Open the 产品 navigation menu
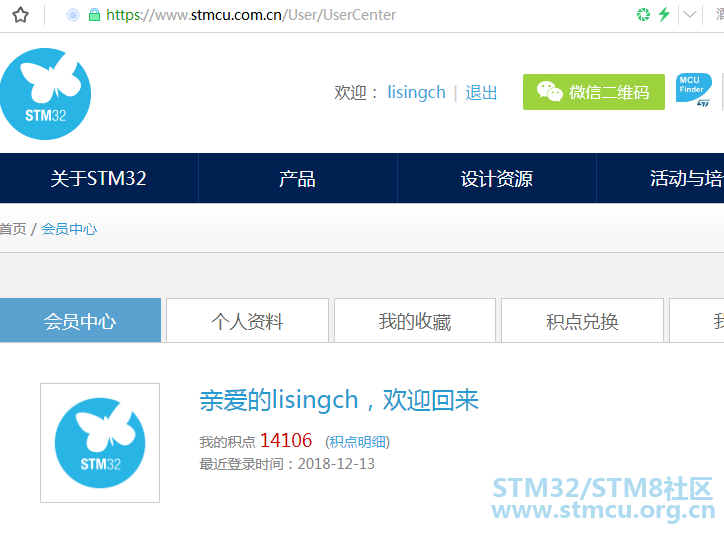724x533 pixels. 298,178
